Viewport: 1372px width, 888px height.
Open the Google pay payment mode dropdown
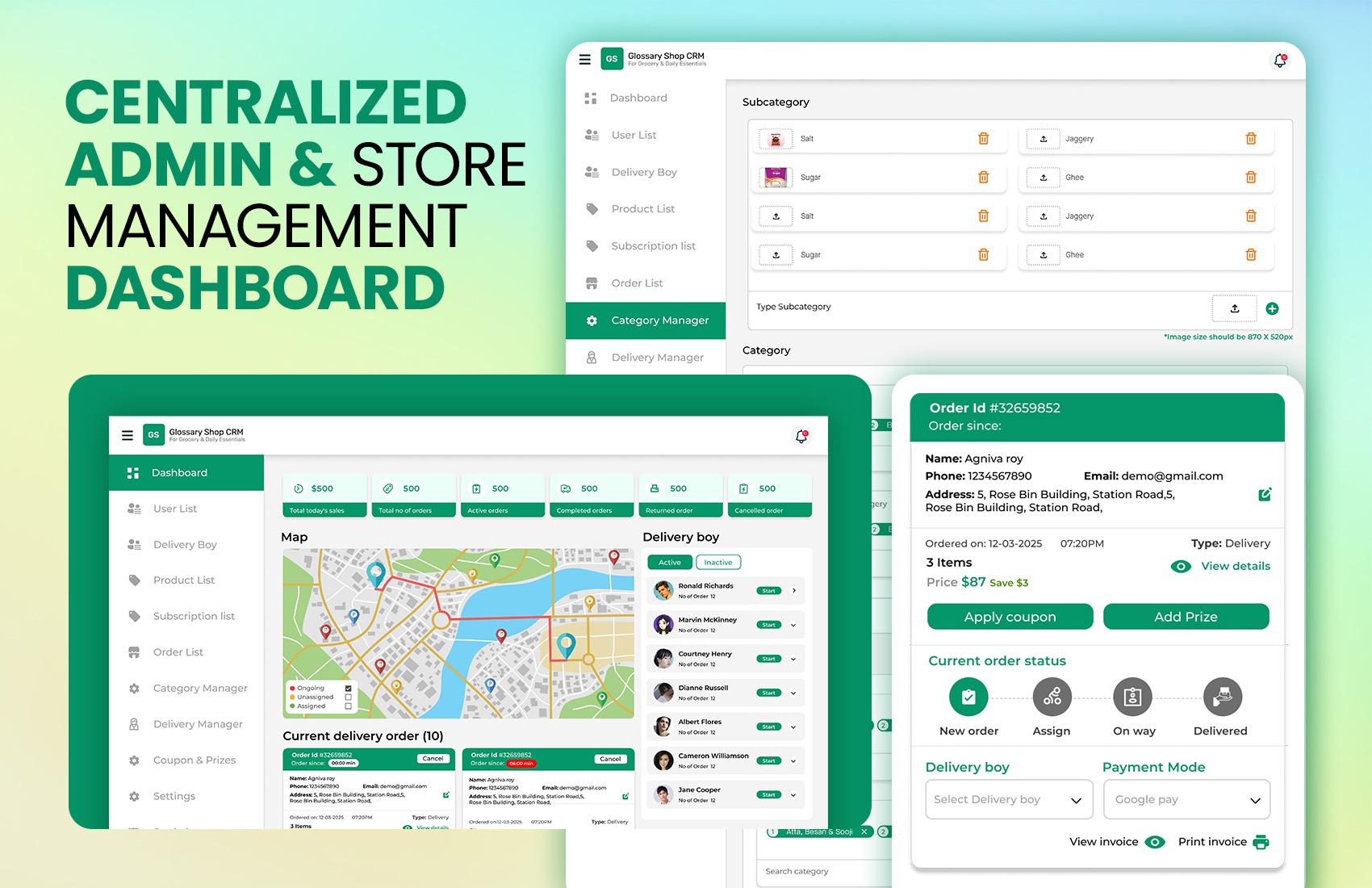coord(1186,799)
